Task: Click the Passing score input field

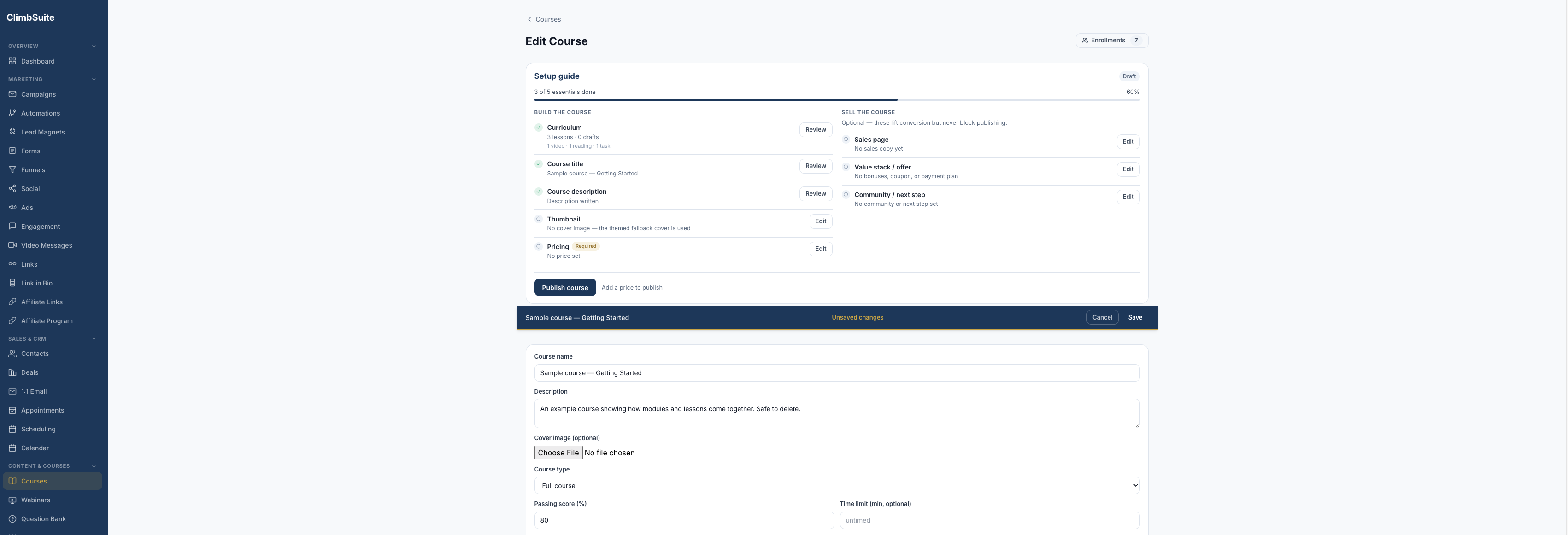Action: [684, 520]
